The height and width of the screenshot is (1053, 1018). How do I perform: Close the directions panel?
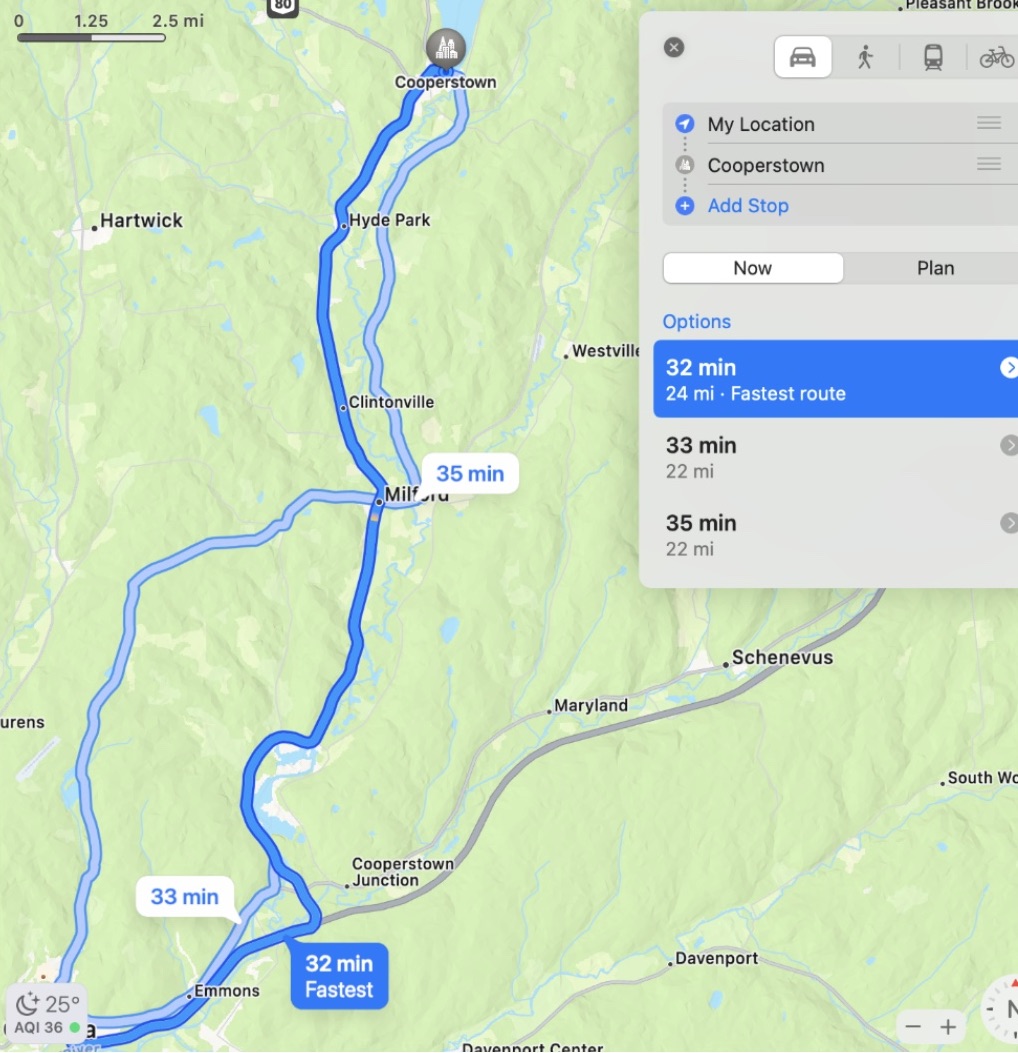coord(674,47)
